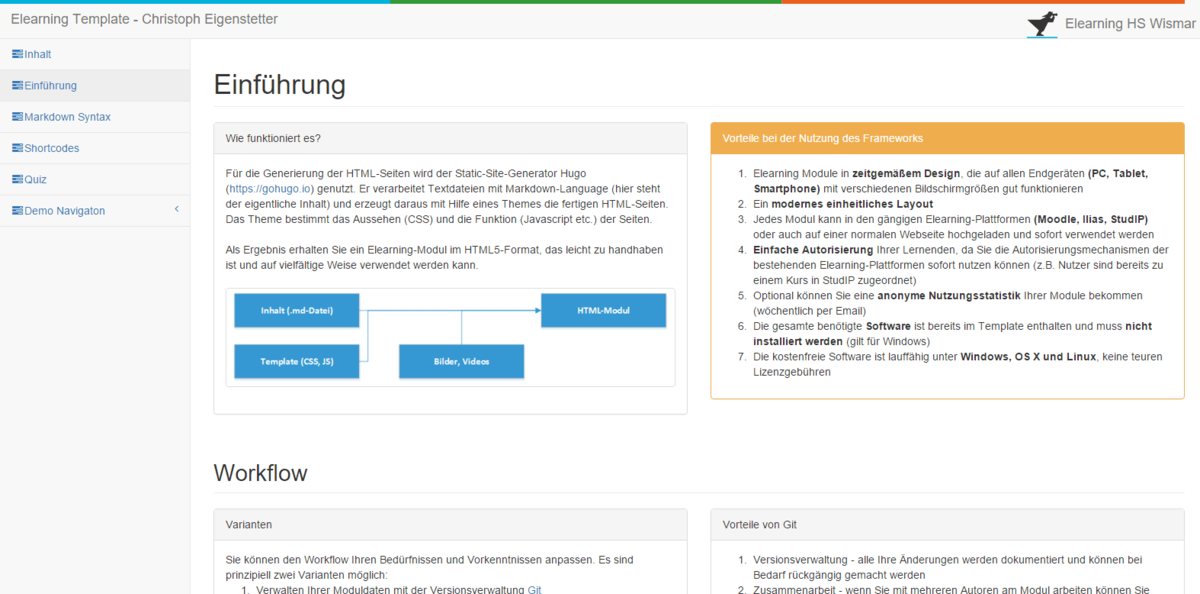The width and height of the screenshot is (1200, 594).
Task: Expand Demo Navigaton using its chevron
Action: click(x=176, y=210)
